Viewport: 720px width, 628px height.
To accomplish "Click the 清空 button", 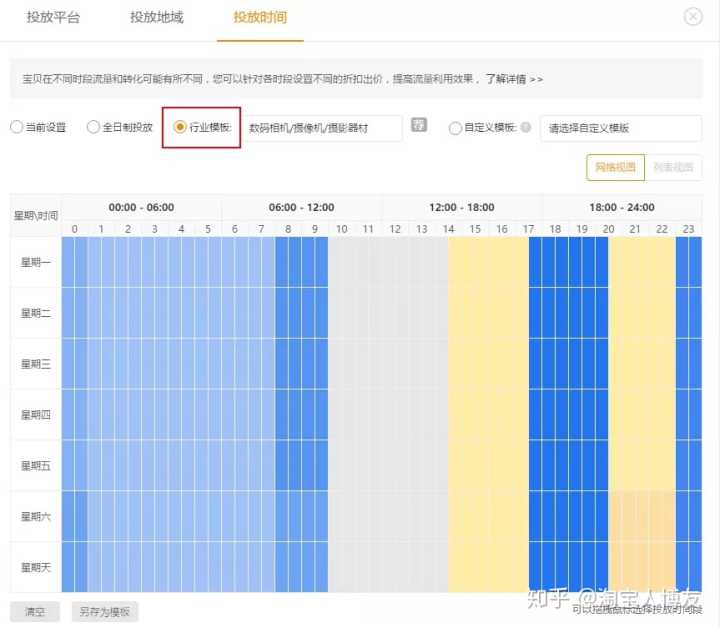I will (x=35, y=612).
